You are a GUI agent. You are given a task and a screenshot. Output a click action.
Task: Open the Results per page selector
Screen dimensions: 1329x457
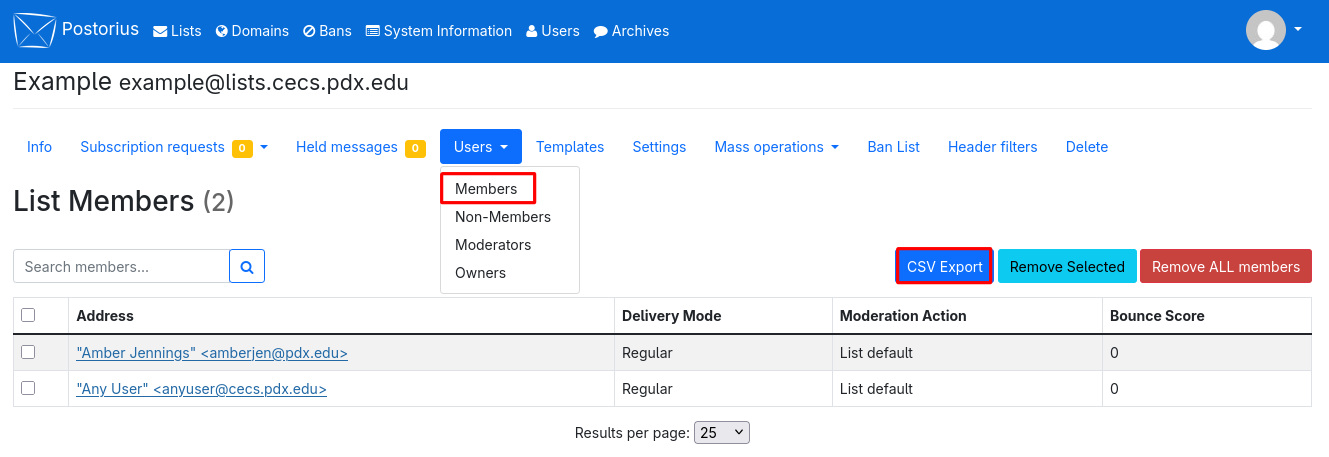(721, 433)
